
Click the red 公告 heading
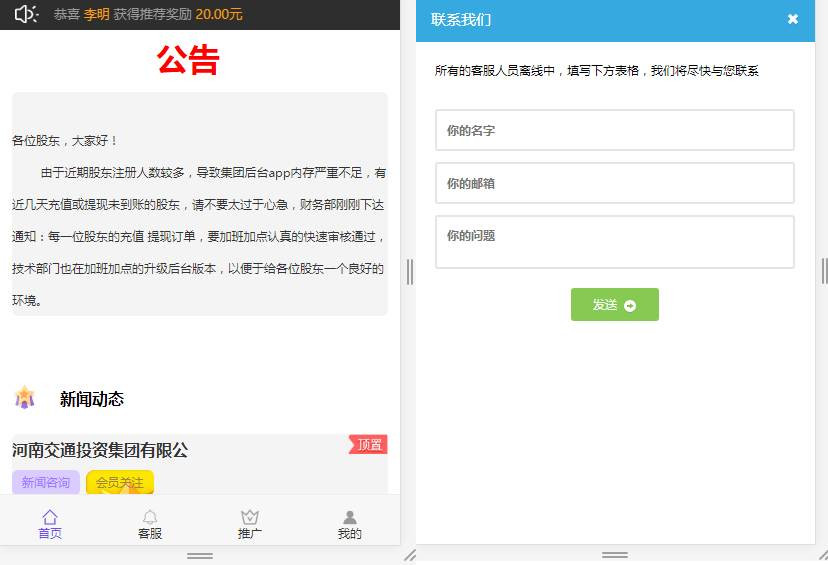pos(188,60)
